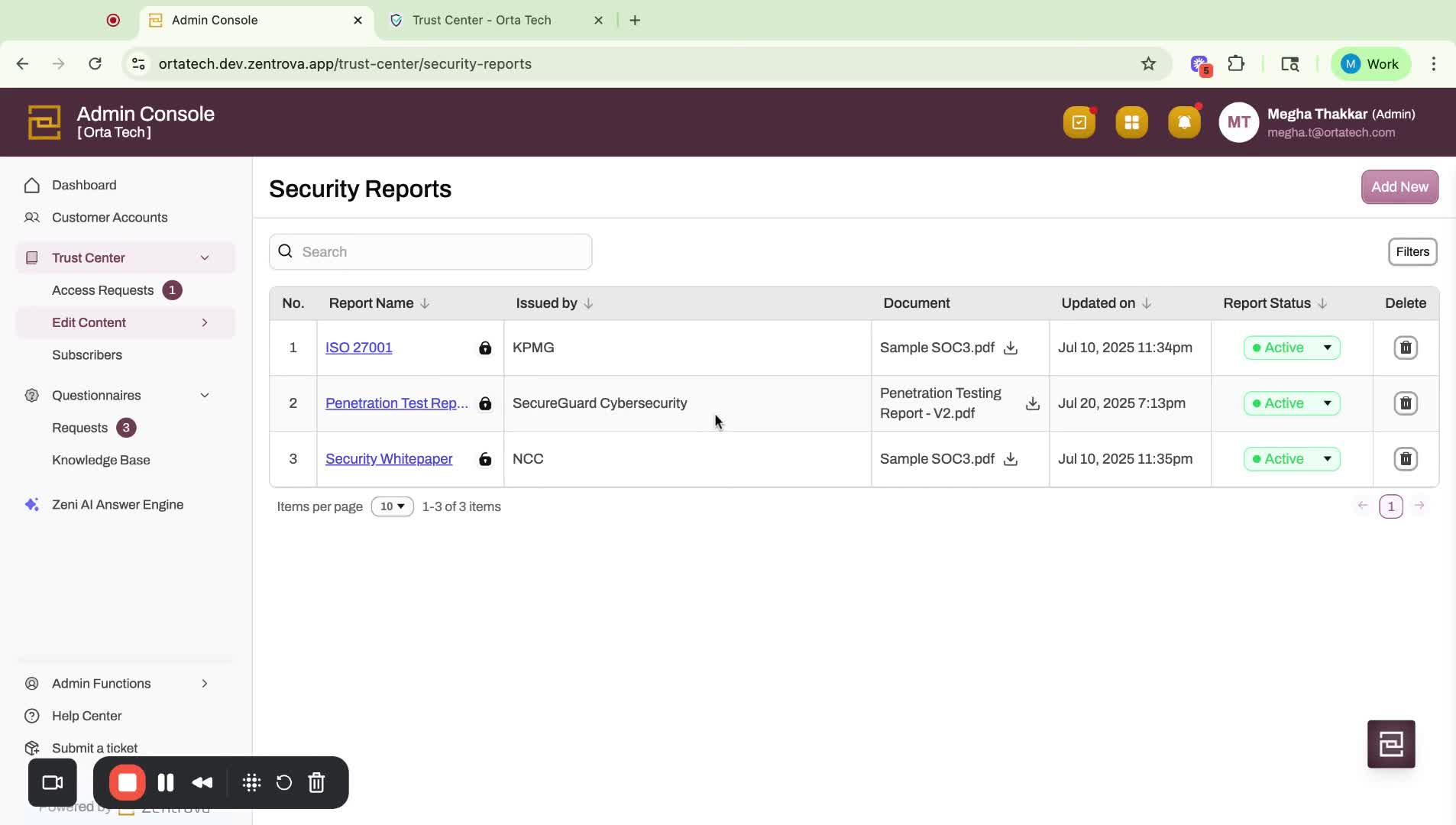The image size is (1456, 825).
Task: Change the items per page dropdown
Action: click(392, 506)
